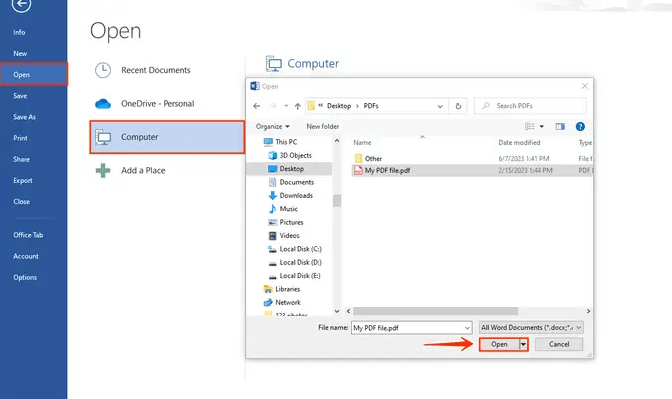Go back in the Open dialog
Image resolution: width=672 pixels, height=399 pixels.
pos(257,106)
